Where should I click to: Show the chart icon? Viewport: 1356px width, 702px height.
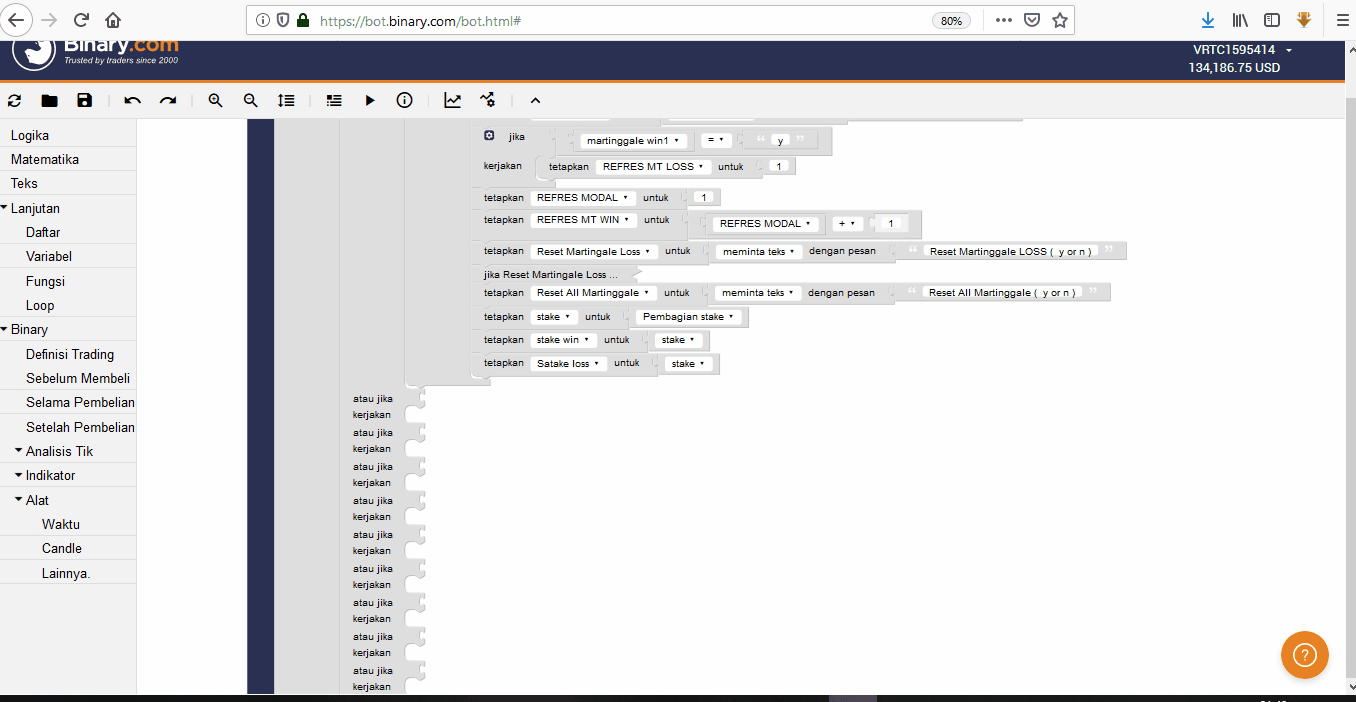[x=453, y=100]
